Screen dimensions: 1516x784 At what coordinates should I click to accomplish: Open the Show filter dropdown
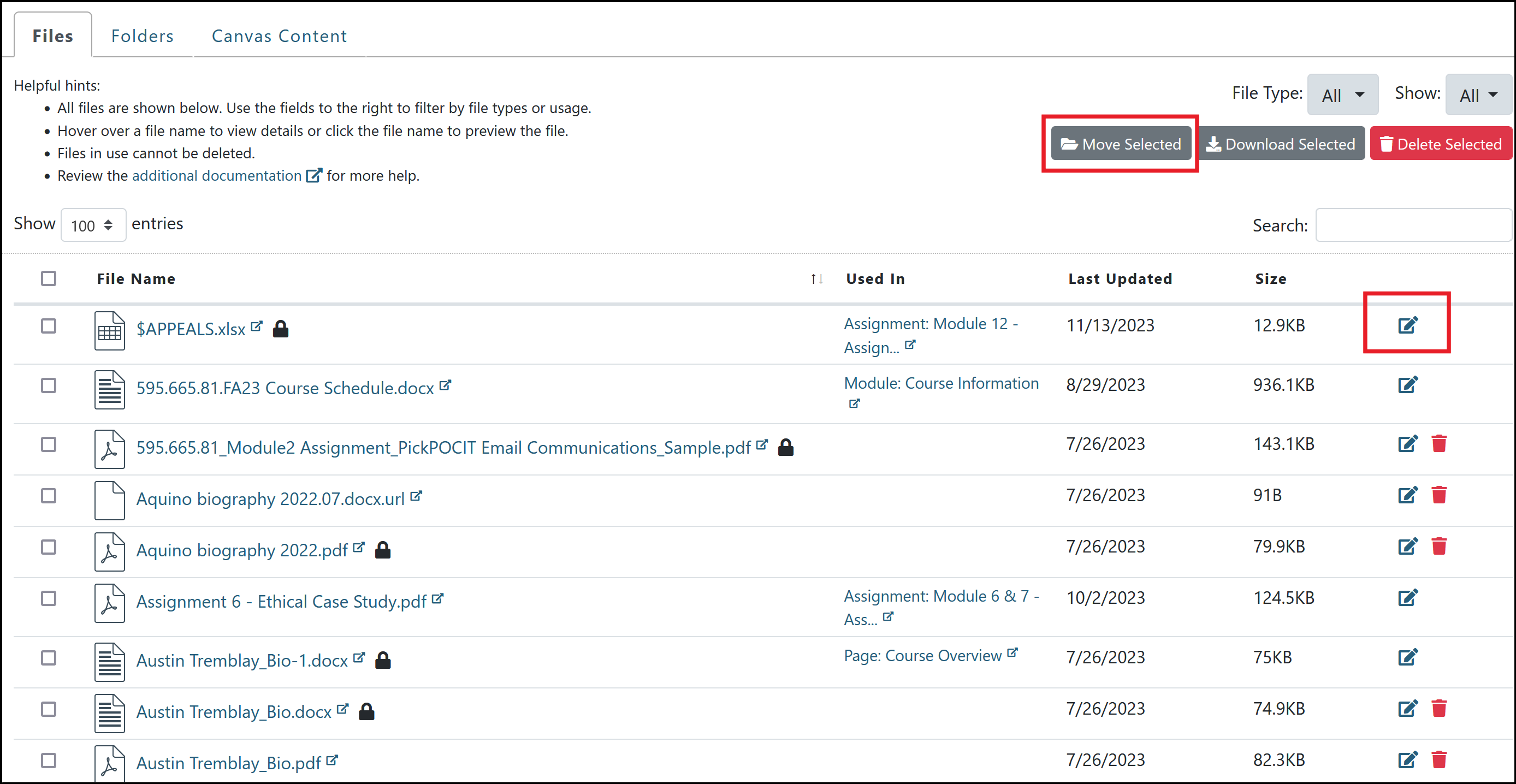click(1478, 94)
